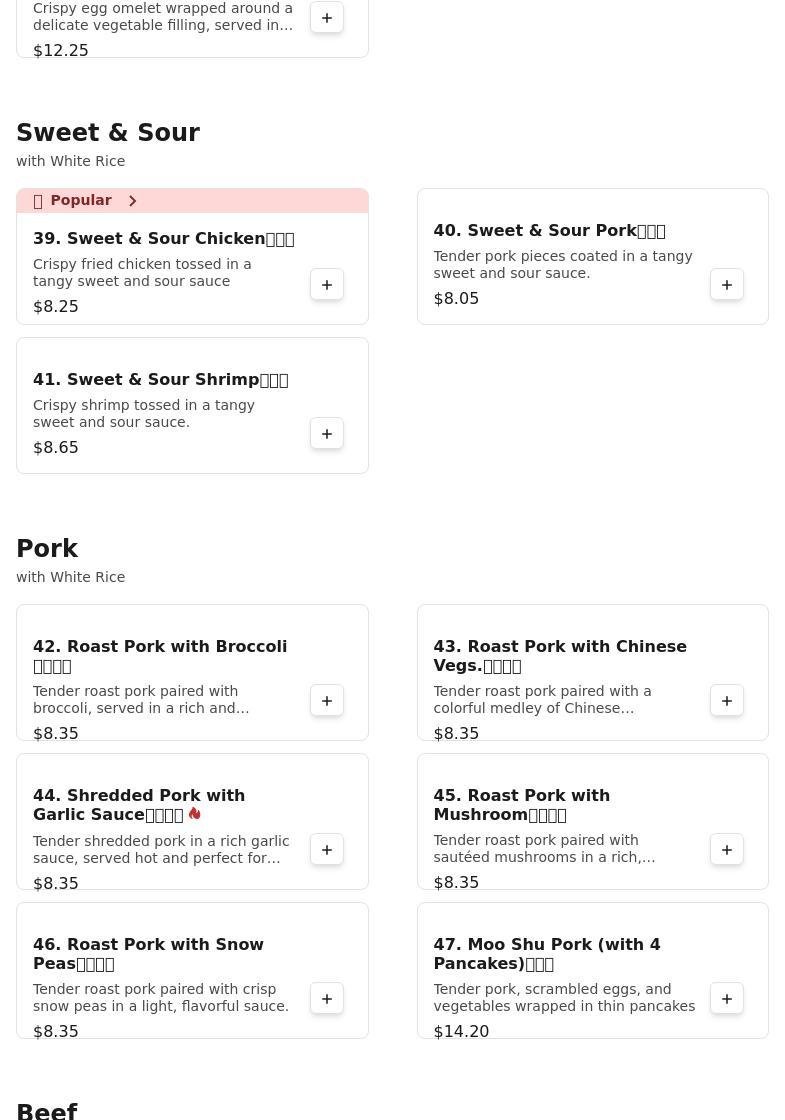Click the spicy flame icon on item 44
This screenshot has height=1120, width=785.
pyautogui.click(x=194, y=814)
